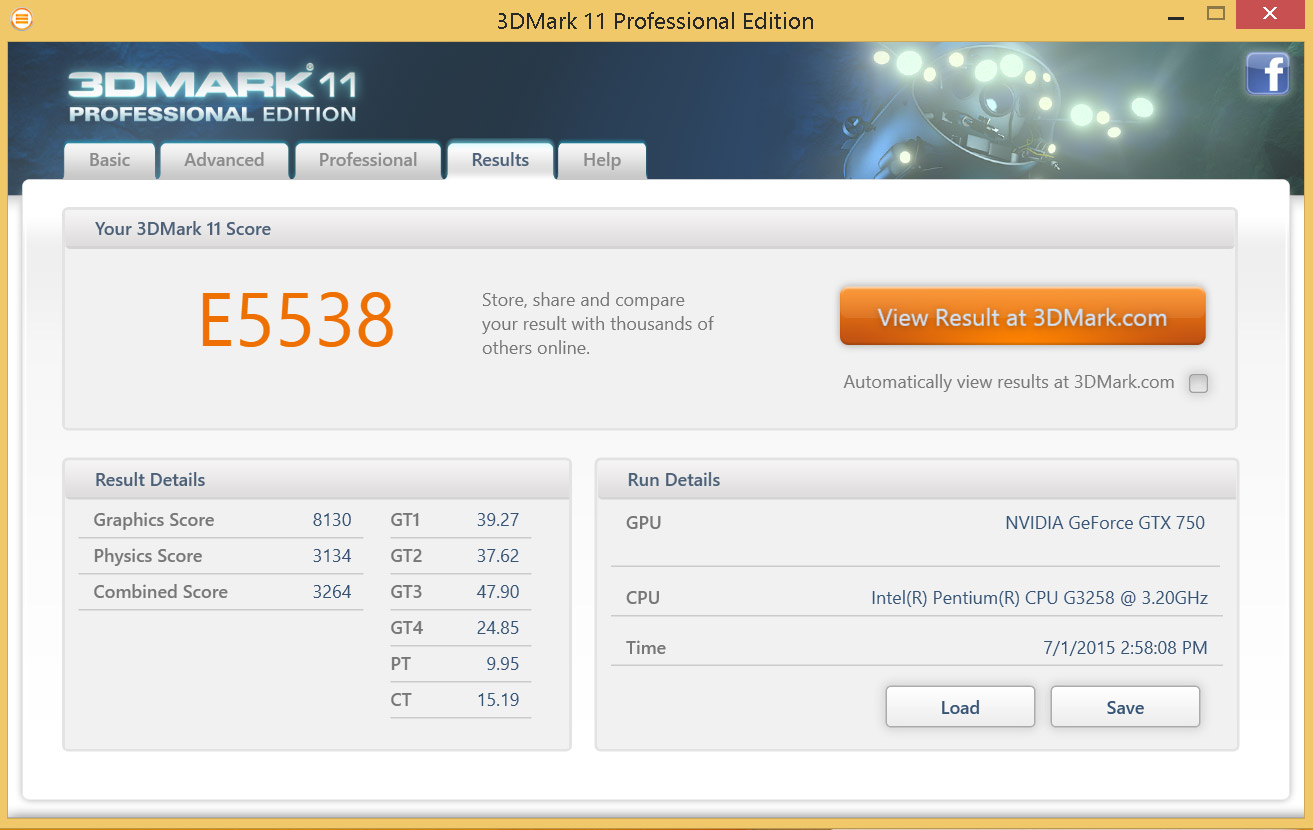The height and width of the screenshot is (830, 1313).
Task: Click the Save button
Action: [x=1125, y=707]
